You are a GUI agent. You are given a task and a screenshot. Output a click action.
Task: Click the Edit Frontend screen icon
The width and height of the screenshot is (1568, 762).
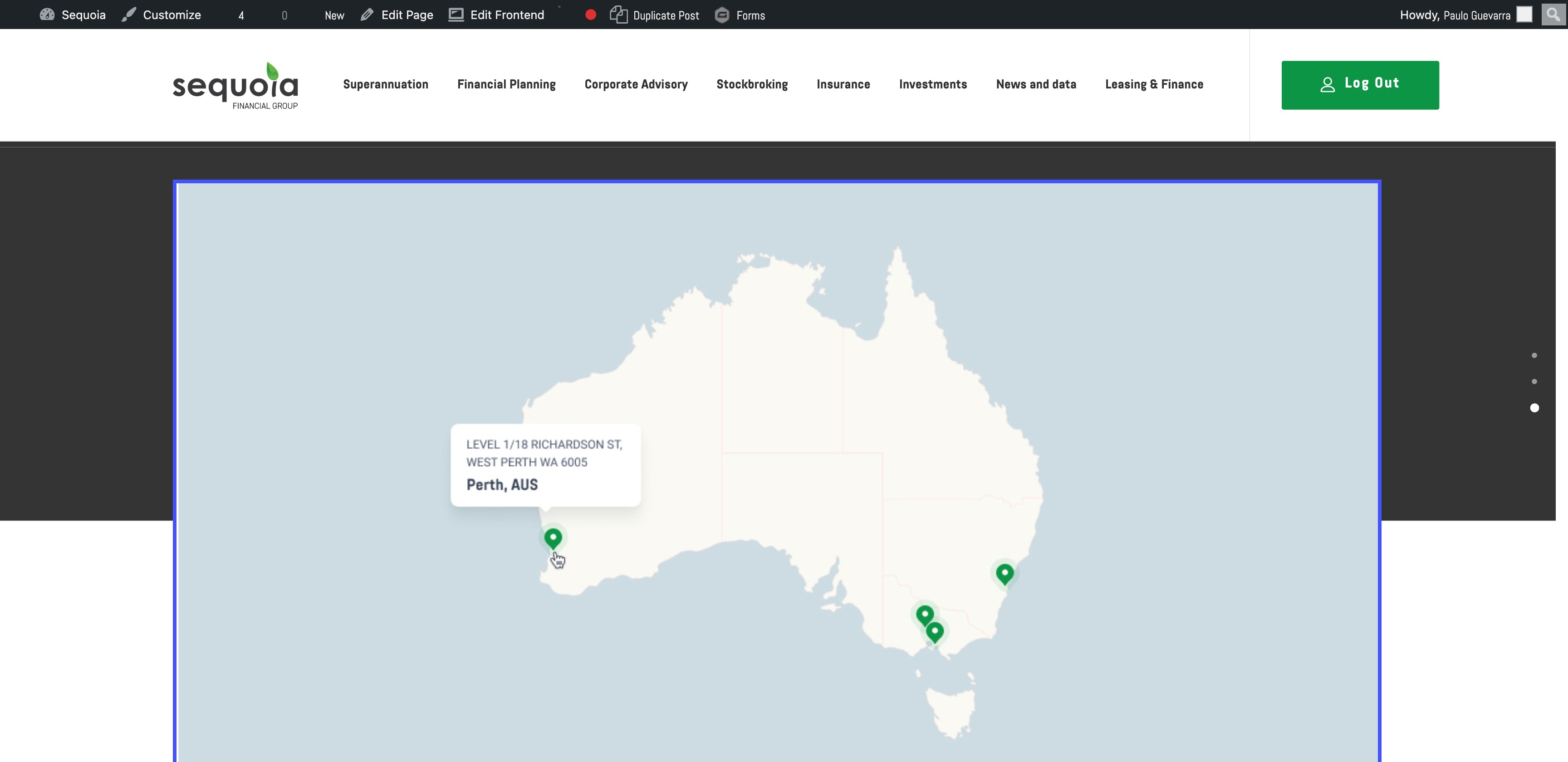pos(456,15)
